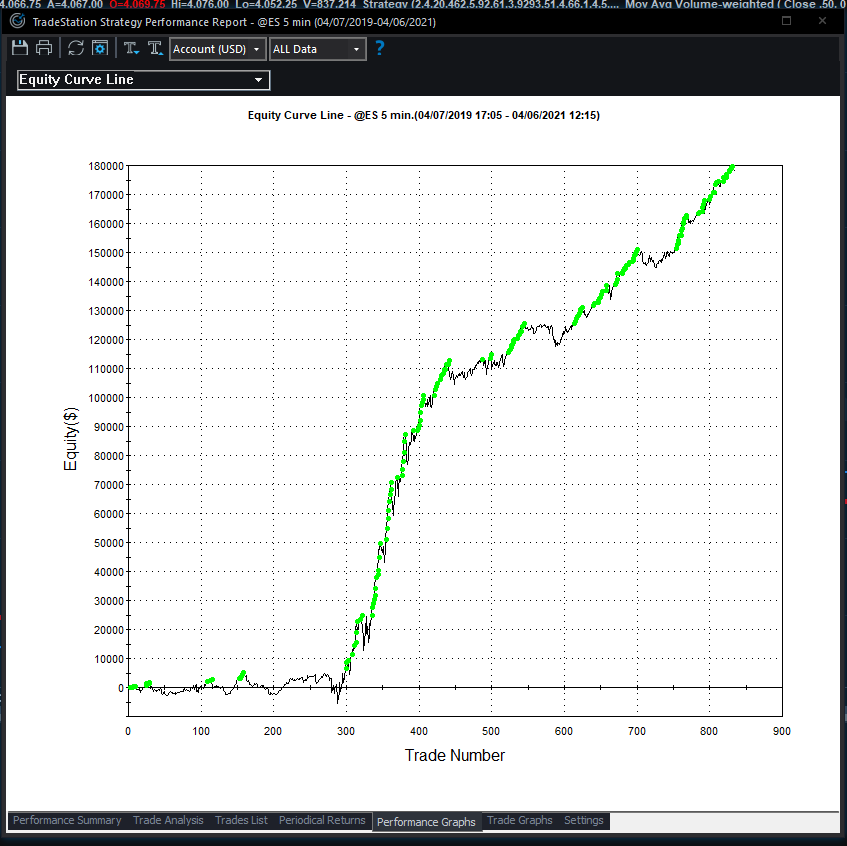The width and height of the screenshot is (847, 846).
Task: Open Help using the question mark icon
Action: (x=378, y=47)
